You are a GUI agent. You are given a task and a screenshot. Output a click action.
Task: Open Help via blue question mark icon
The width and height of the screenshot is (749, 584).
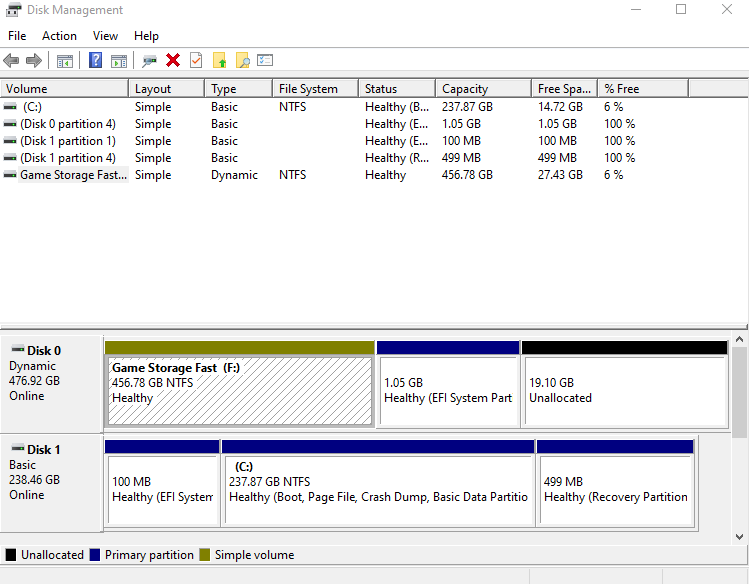[x=95, y=60]
